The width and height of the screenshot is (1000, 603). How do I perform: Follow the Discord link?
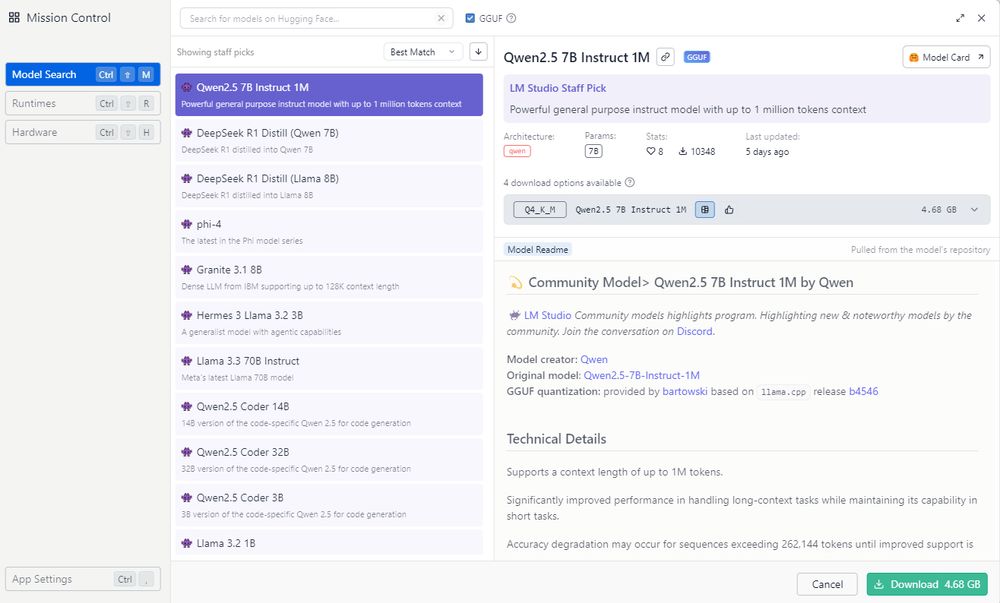click(695, 331)
